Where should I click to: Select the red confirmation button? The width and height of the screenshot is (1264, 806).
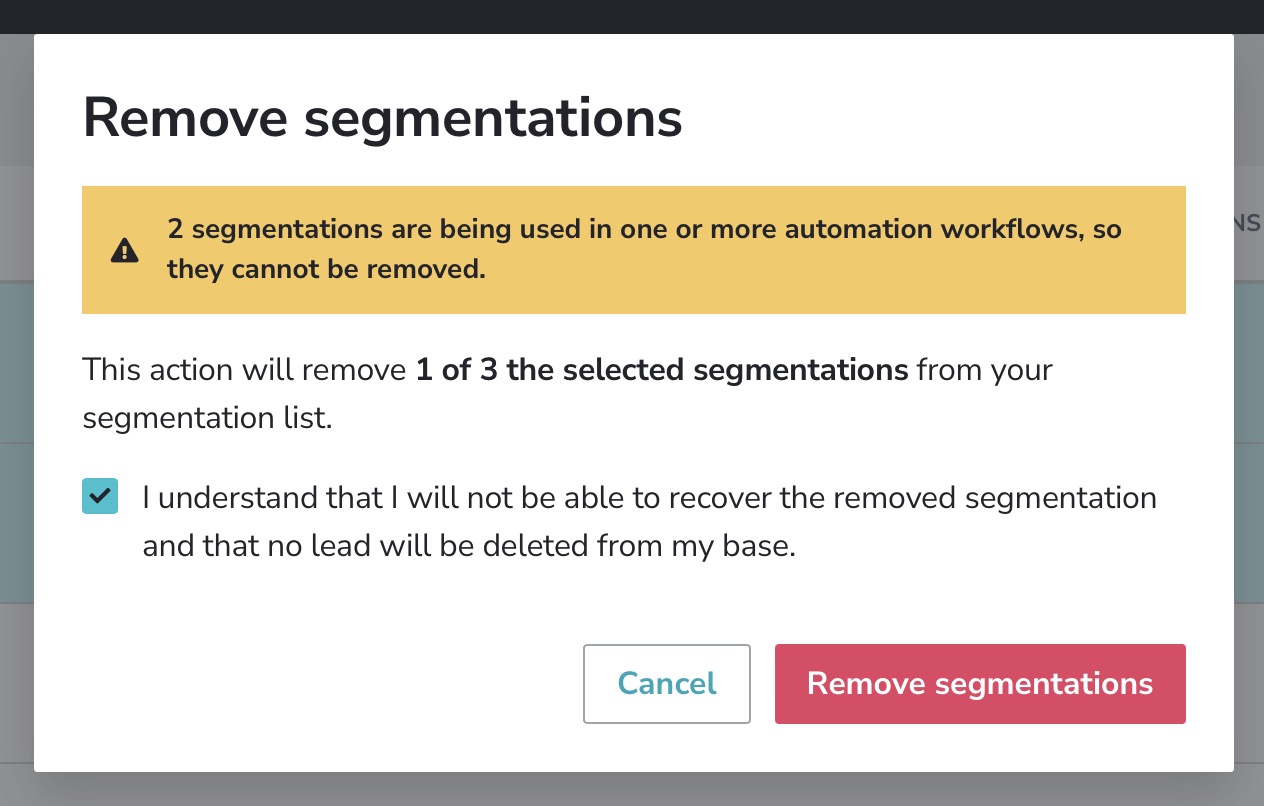[x=979, y=683]
